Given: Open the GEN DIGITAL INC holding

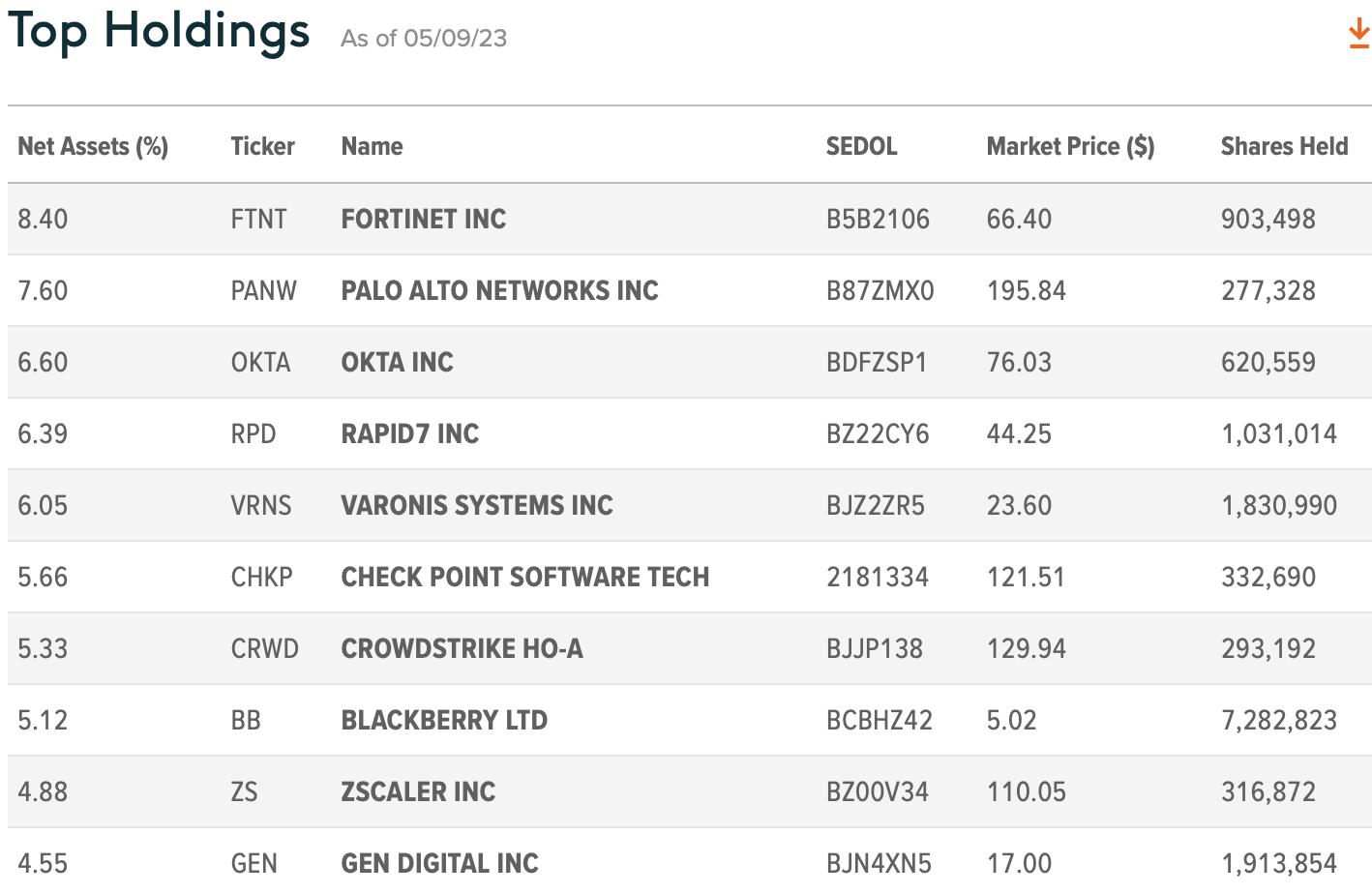Looking at the screenshot, I should click(439, 863).
